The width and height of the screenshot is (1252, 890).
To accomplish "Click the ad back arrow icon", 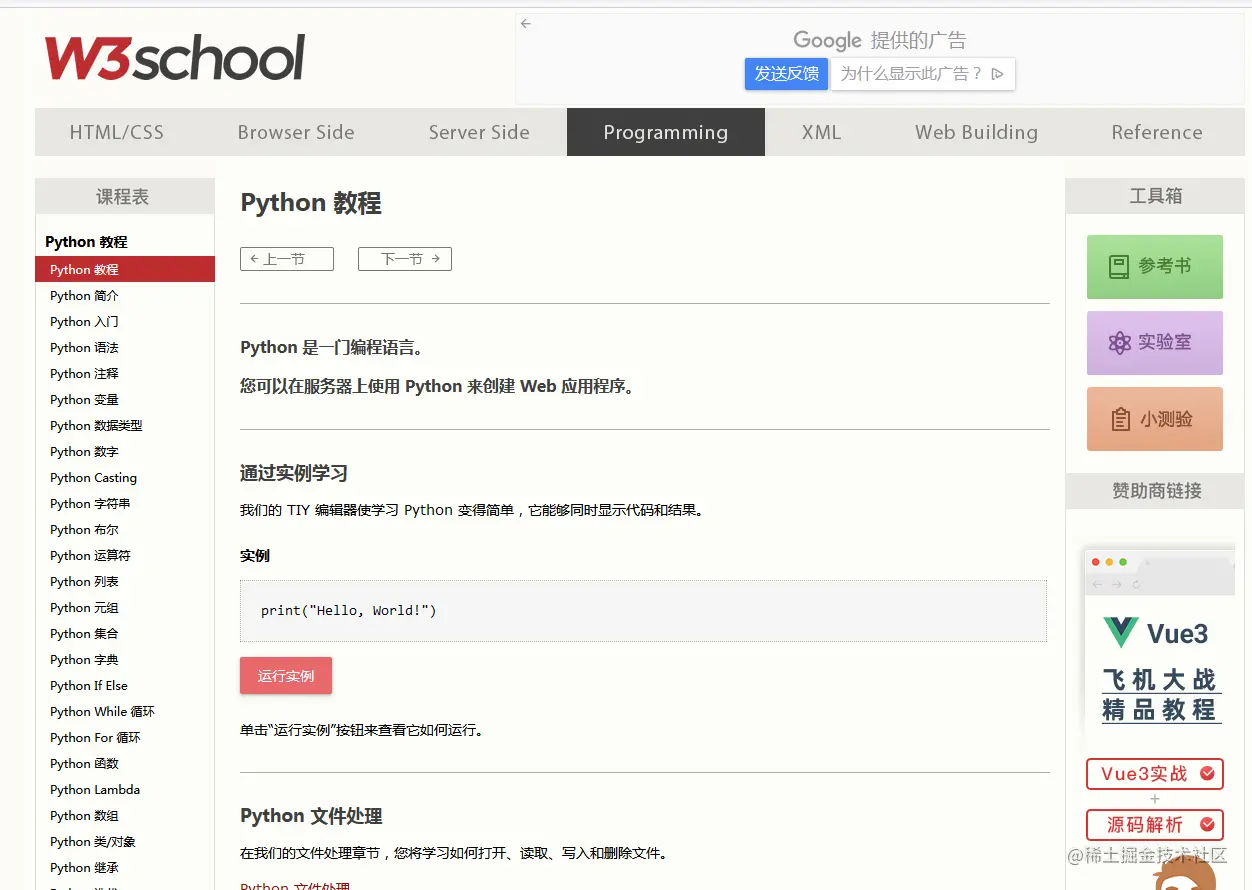I will click(526, 24).
